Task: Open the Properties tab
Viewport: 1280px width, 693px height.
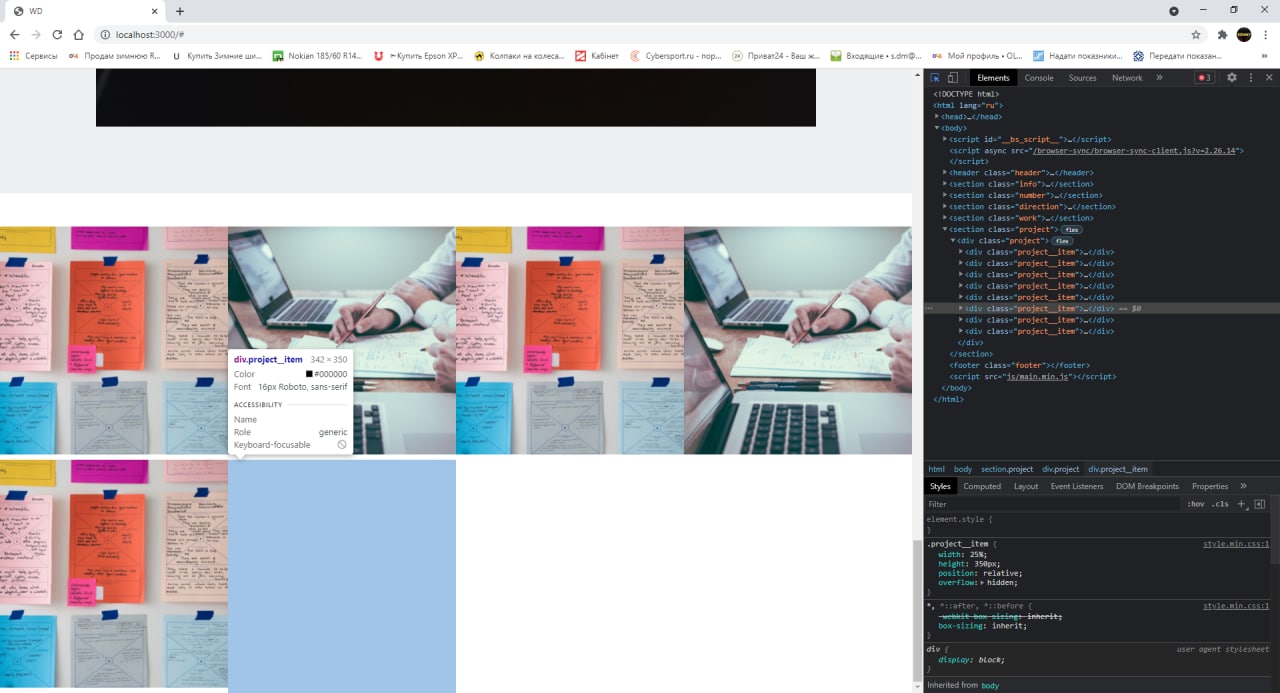Action: (1210, 486)
